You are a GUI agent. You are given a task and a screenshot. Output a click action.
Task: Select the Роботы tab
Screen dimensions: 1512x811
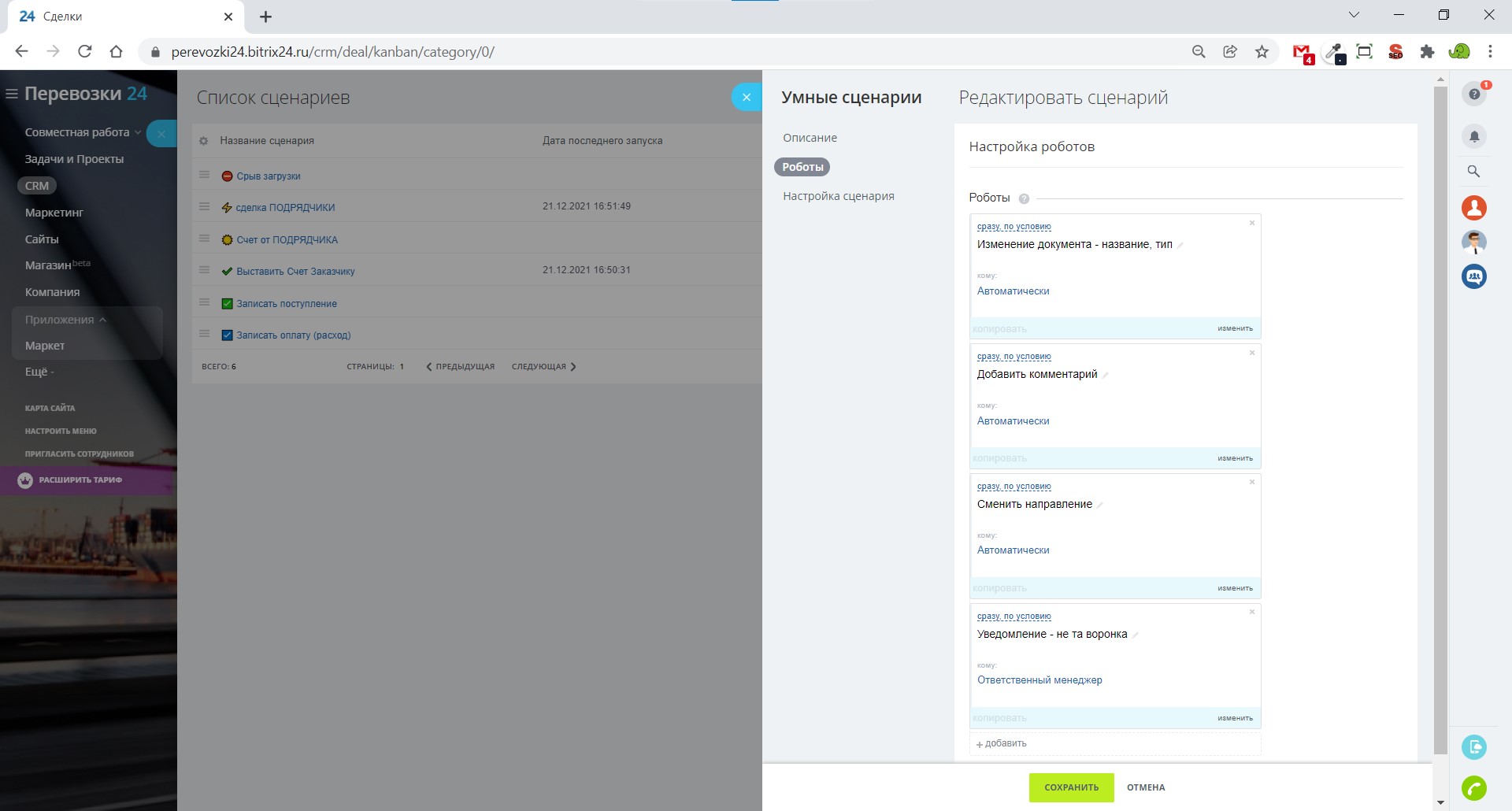[x=802, y=167]
